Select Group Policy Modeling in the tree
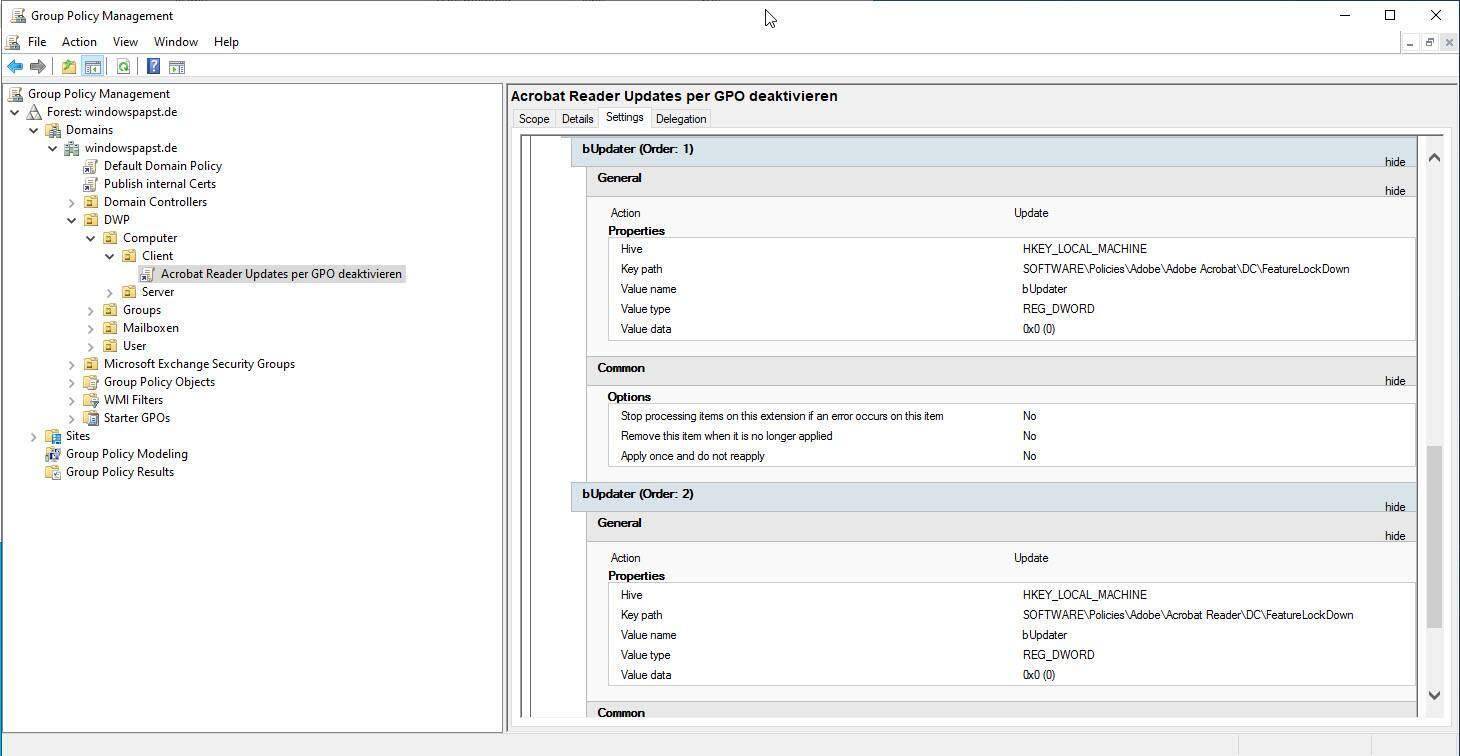 click(x=126, y=454)
